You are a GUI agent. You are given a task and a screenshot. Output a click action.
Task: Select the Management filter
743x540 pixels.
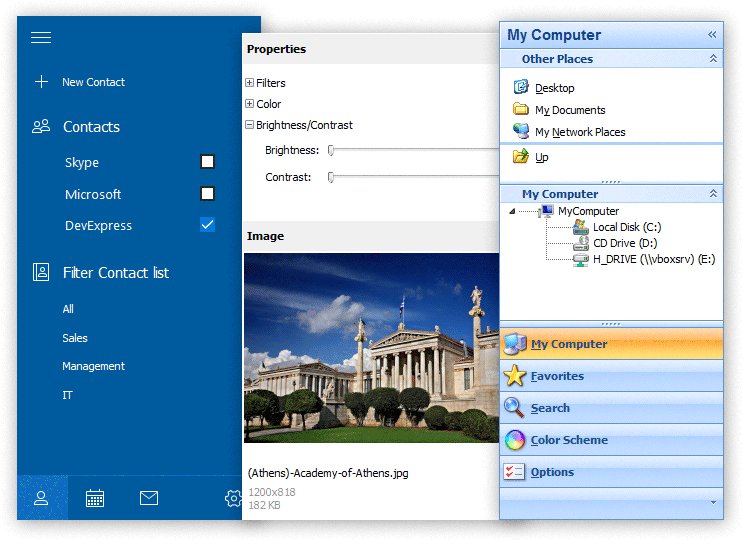[x=93, y=366]
